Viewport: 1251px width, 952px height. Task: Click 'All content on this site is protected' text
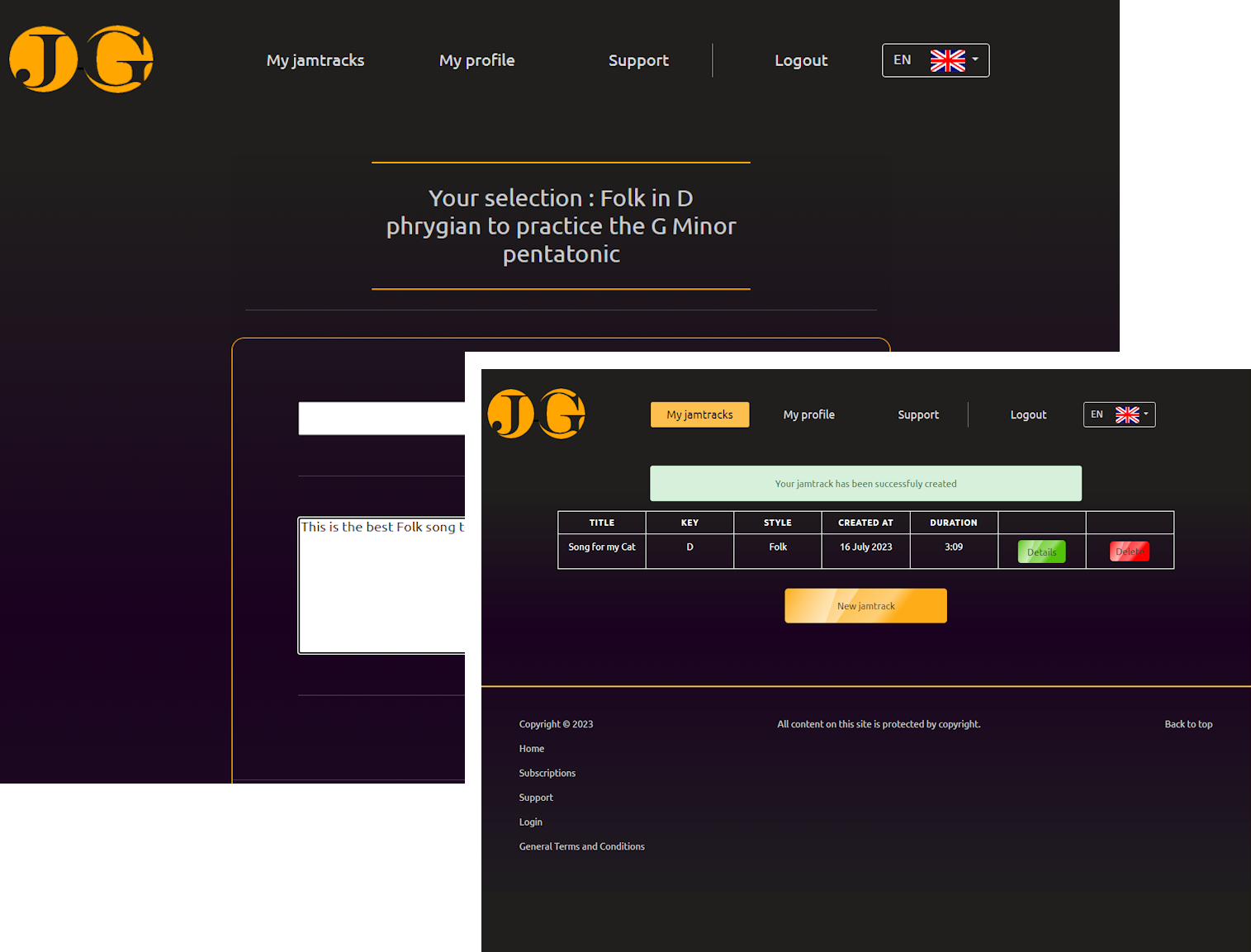tap(879, 724)
